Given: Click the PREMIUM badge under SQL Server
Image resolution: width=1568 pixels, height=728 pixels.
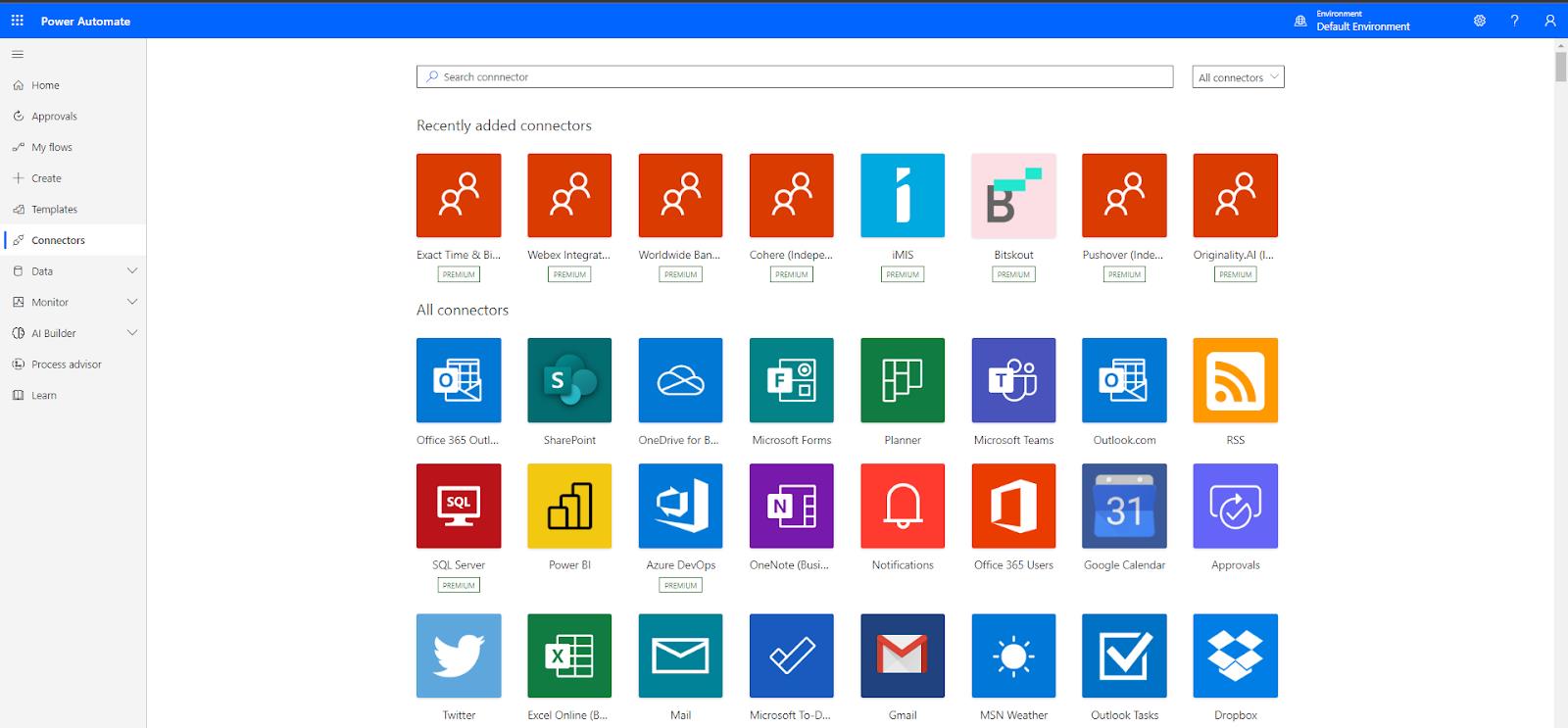Looking at the screenshot, I should coord(459,585).
